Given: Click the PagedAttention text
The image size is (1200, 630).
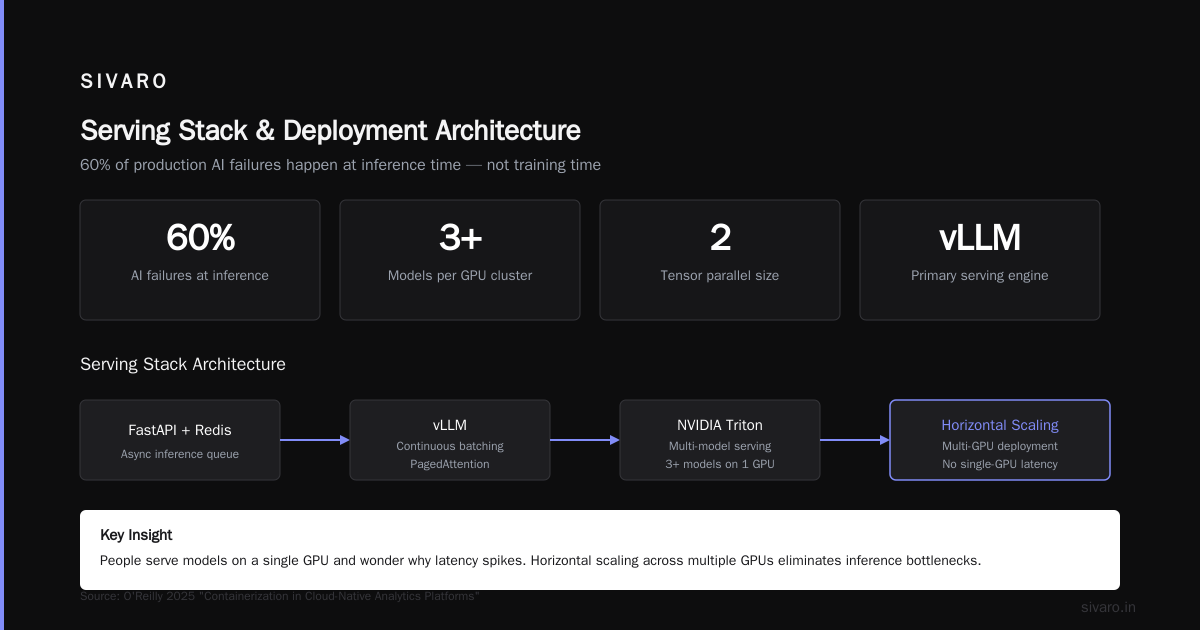Looking at the screenshot, I should click(x=450, y=464).
